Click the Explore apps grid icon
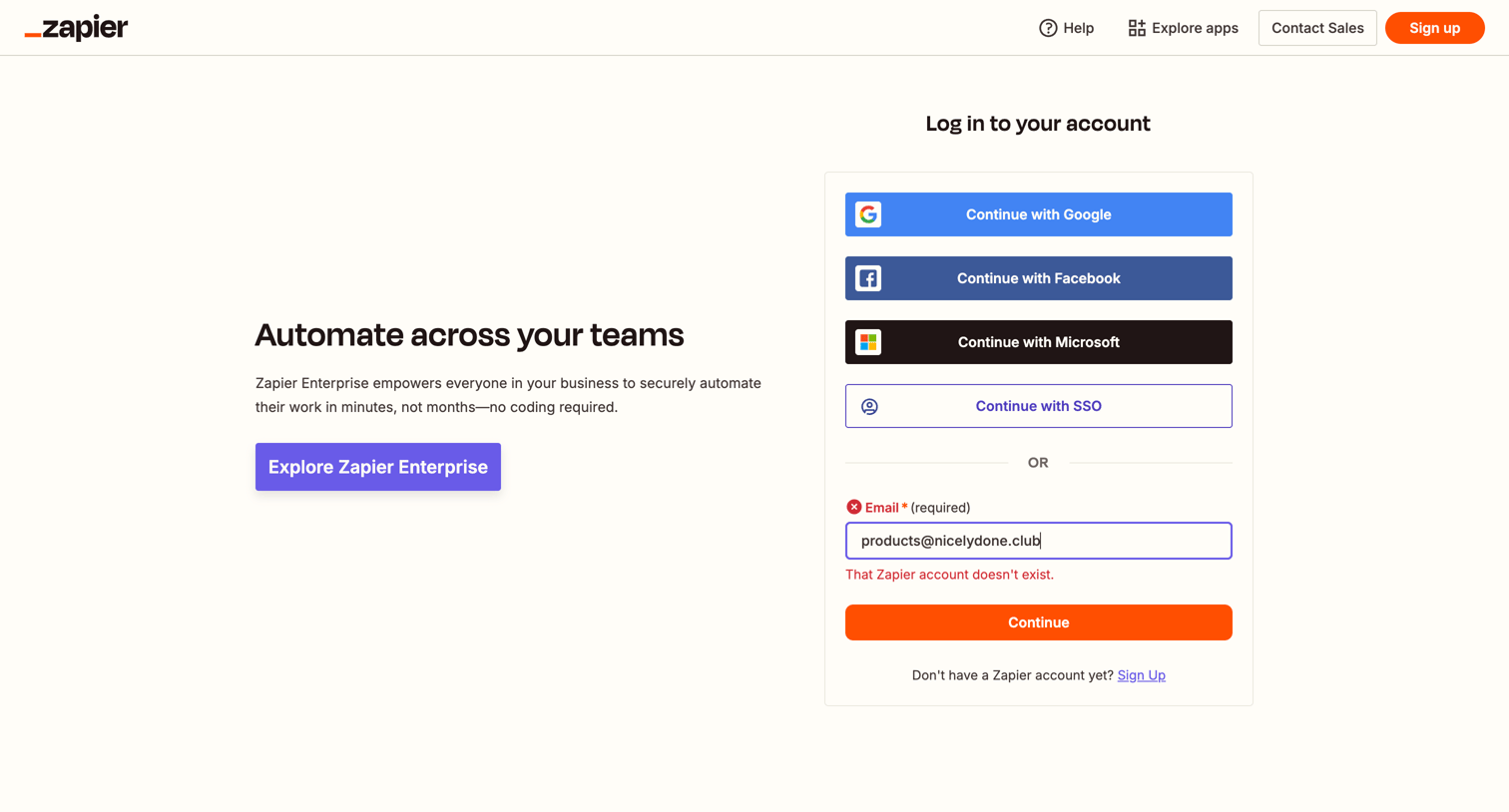 (x=1137, y=28)
